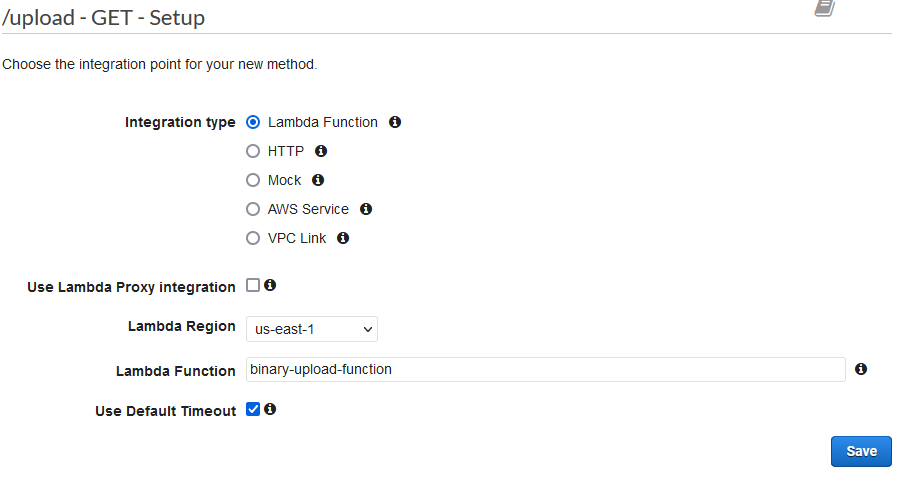Select AWS Service integration type
This screenshot has height=488, width=900.
tap(253, 209)
